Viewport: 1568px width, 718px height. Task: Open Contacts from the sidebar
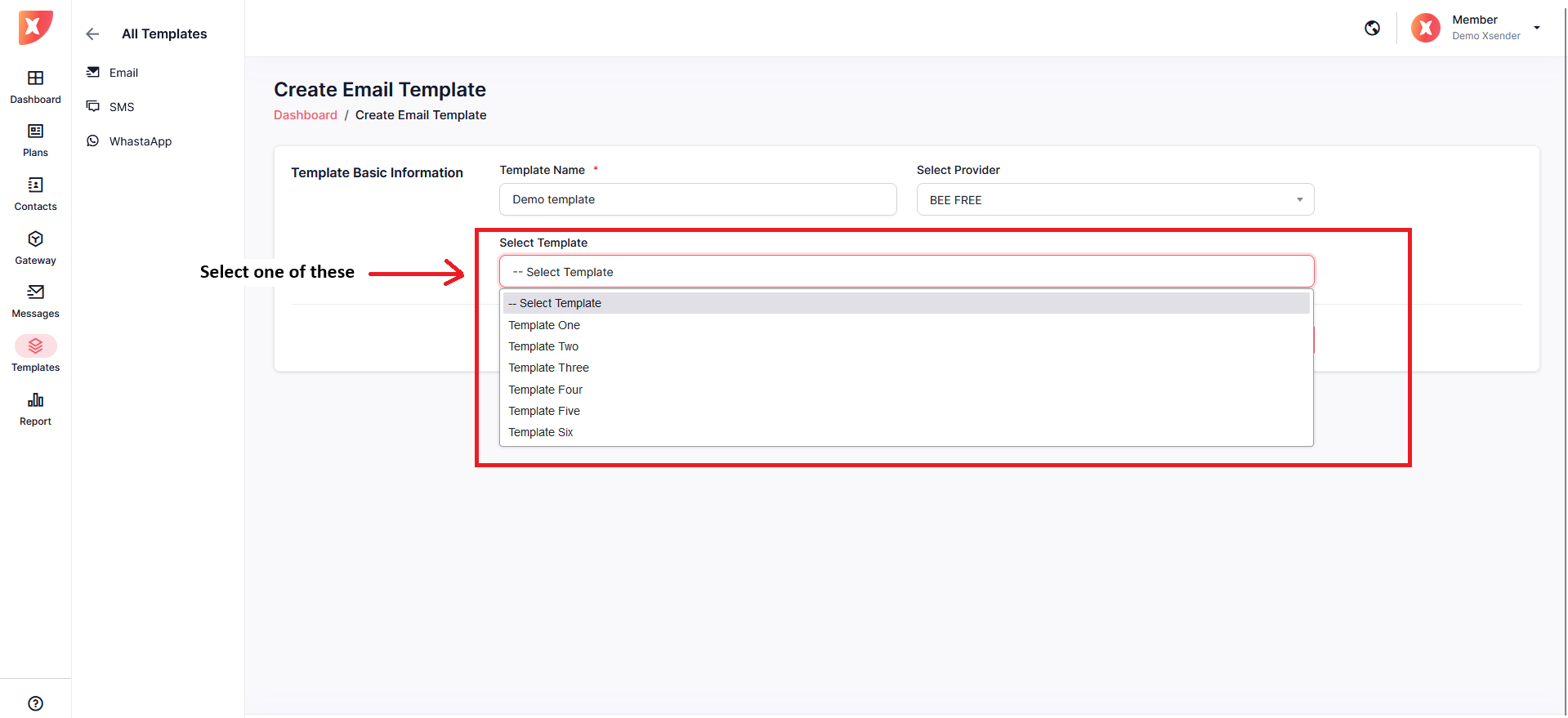pyautogui.click(x=35, y=194)
